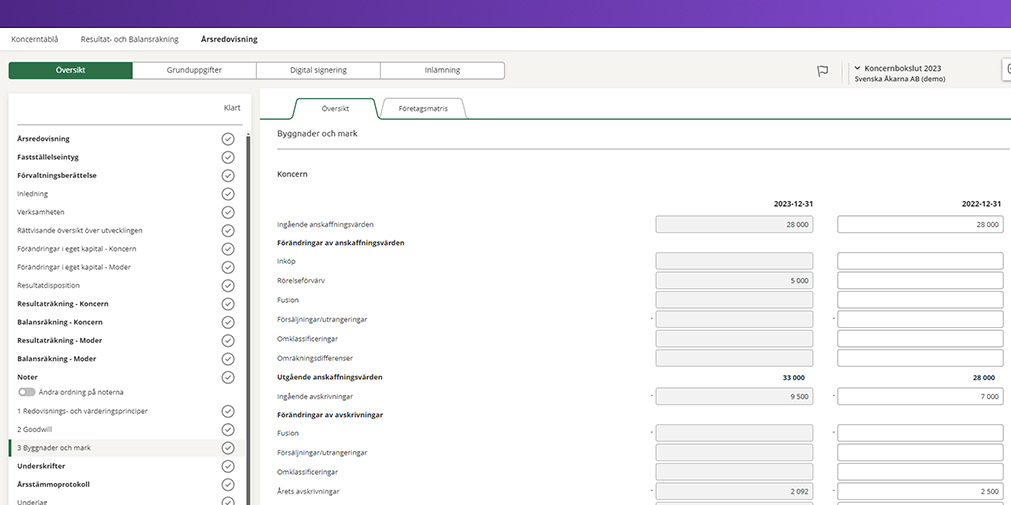The height and width of the screenshot is (505, 1011).
Task: Toggle Klart check for 1 Redovisnings- och värderingsprinciper
Action: 228,411
